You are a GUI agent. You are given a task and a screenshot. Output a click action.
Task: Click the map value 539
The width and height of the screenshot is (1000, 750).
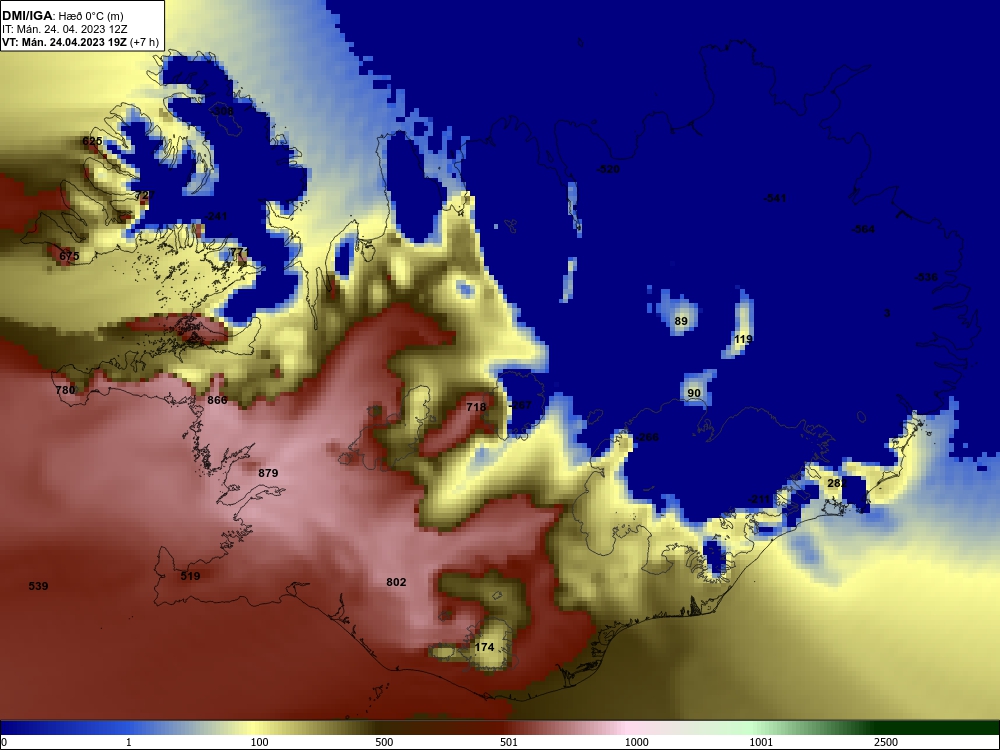point(38,585)
